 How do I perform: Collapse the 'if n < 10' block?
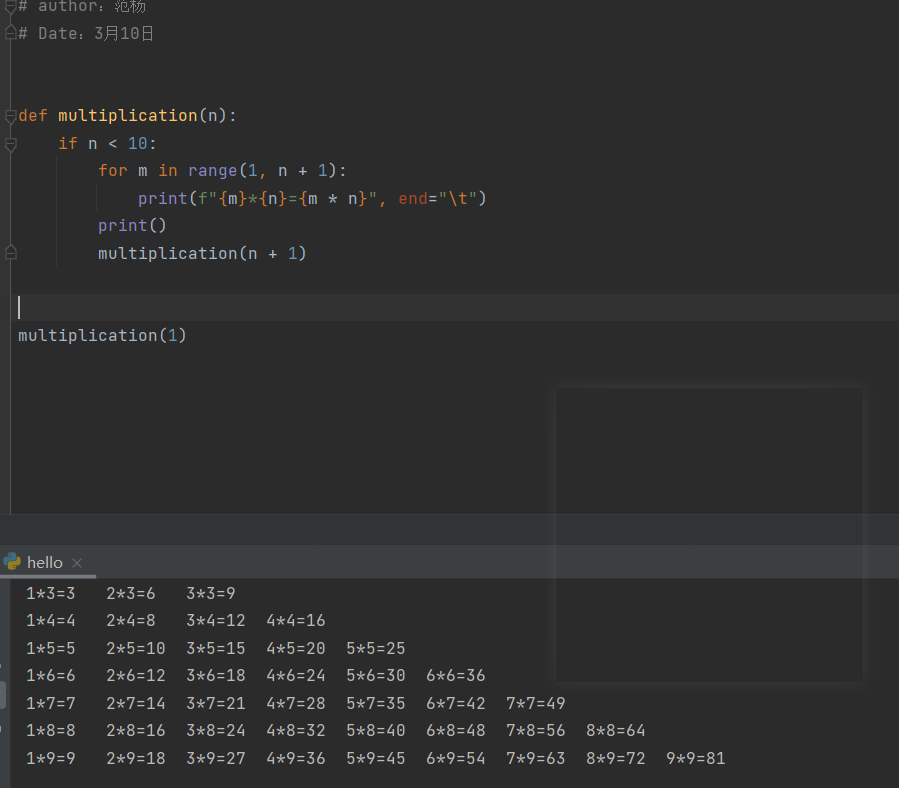[x=10, y=144]
